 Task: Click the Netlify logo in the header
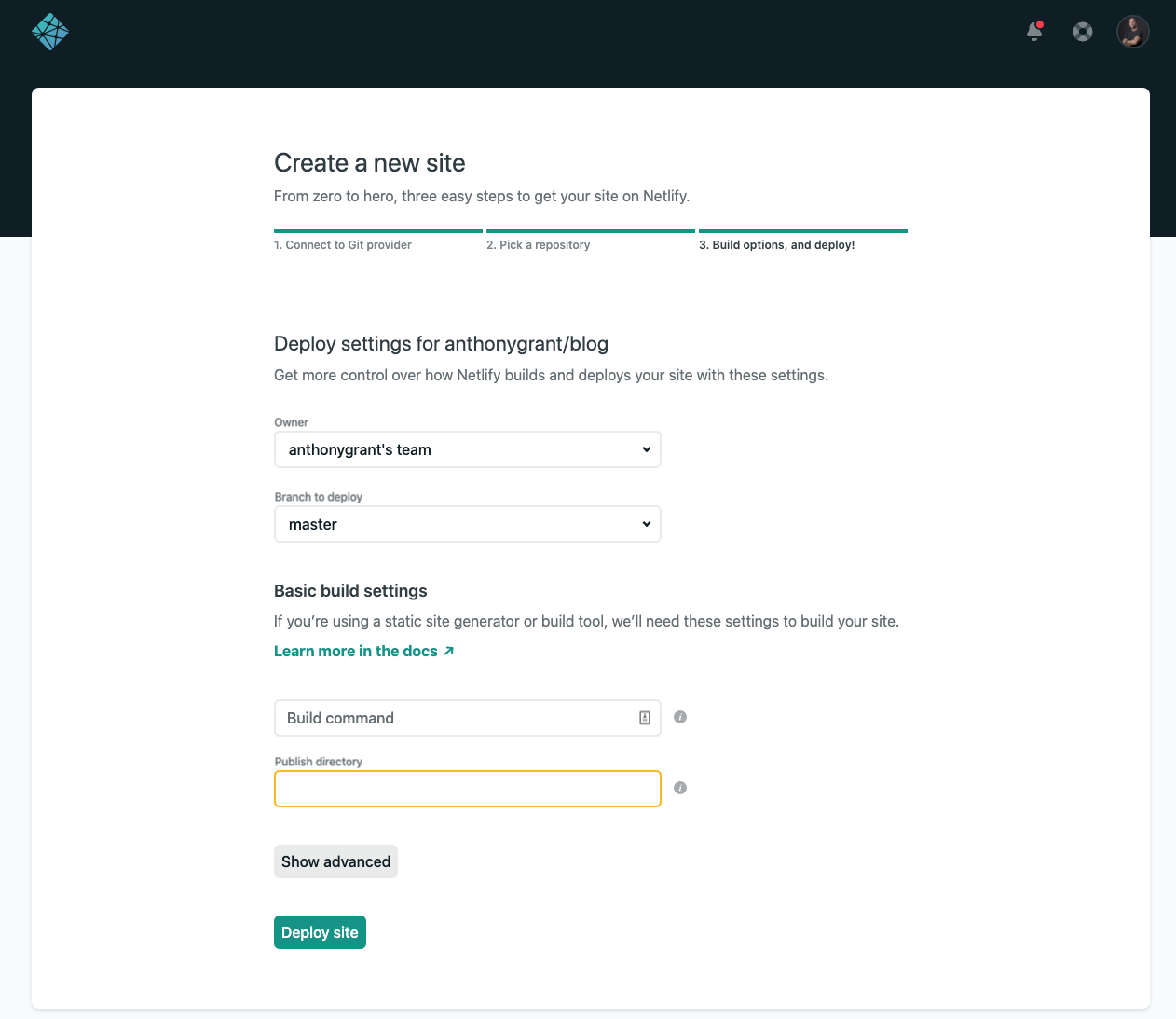(49, 31)
